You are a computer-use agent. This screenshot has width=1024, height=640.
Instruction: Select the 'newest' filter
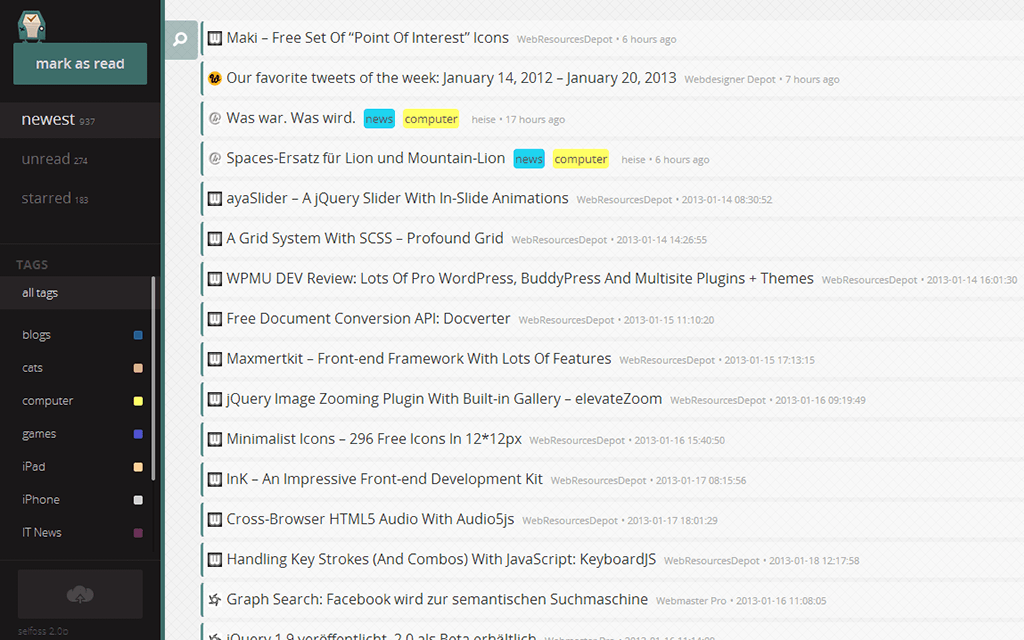click(48, 119)
